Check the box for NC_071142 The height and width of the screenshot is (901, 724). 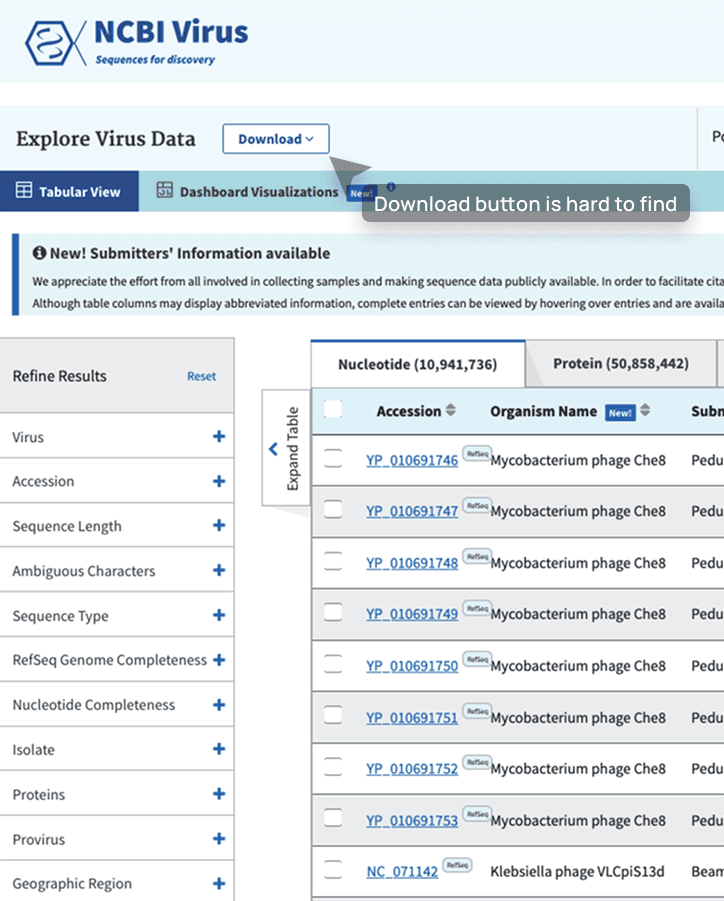(x=333, y=869)
